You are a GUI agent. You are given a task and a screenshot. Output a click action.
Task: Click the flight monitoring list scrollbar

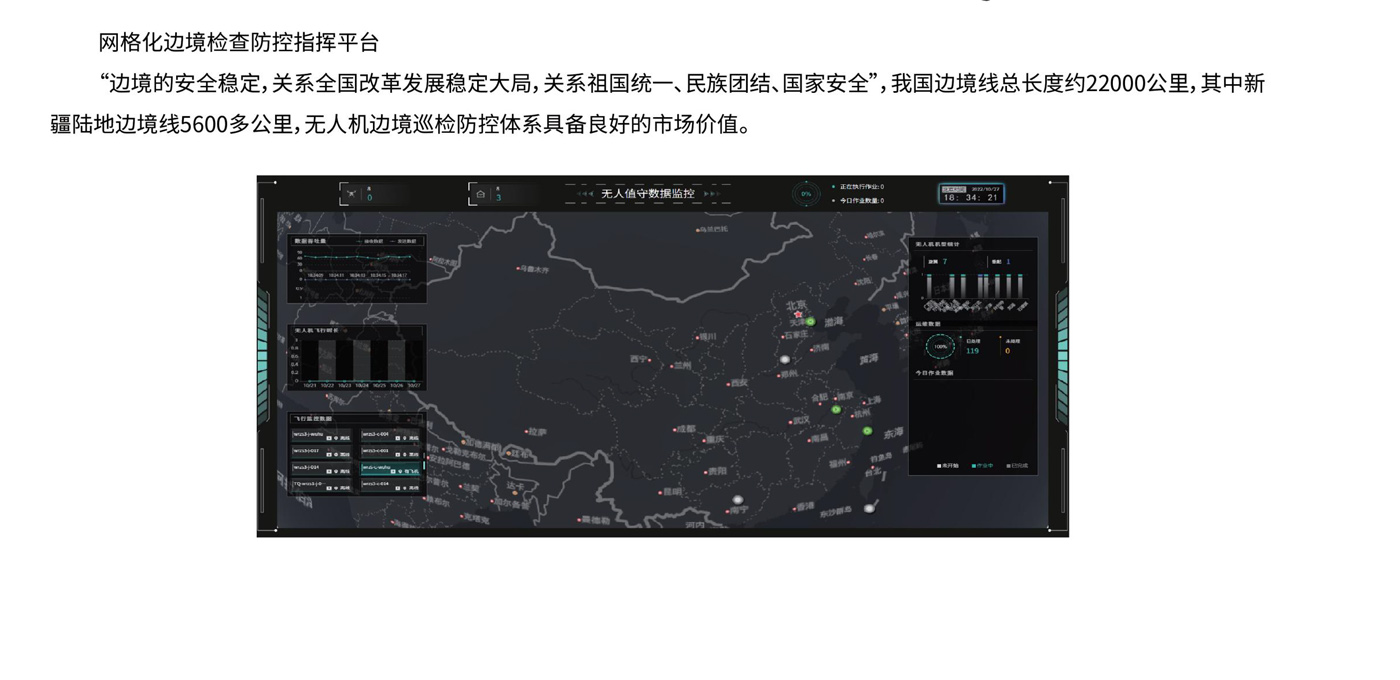point(424,466)
